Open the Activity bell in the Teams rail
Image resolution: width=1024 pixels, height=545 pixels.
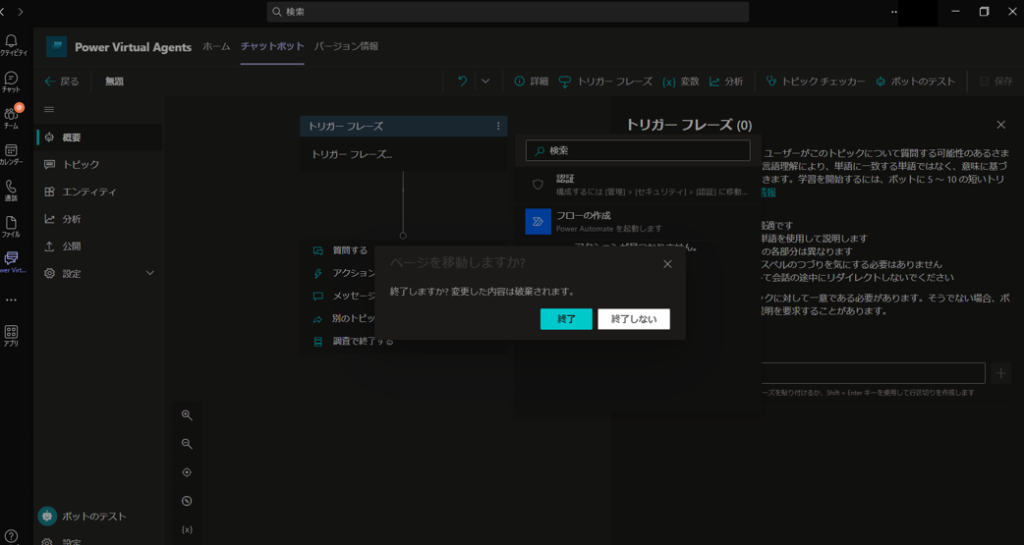point(11,45)
